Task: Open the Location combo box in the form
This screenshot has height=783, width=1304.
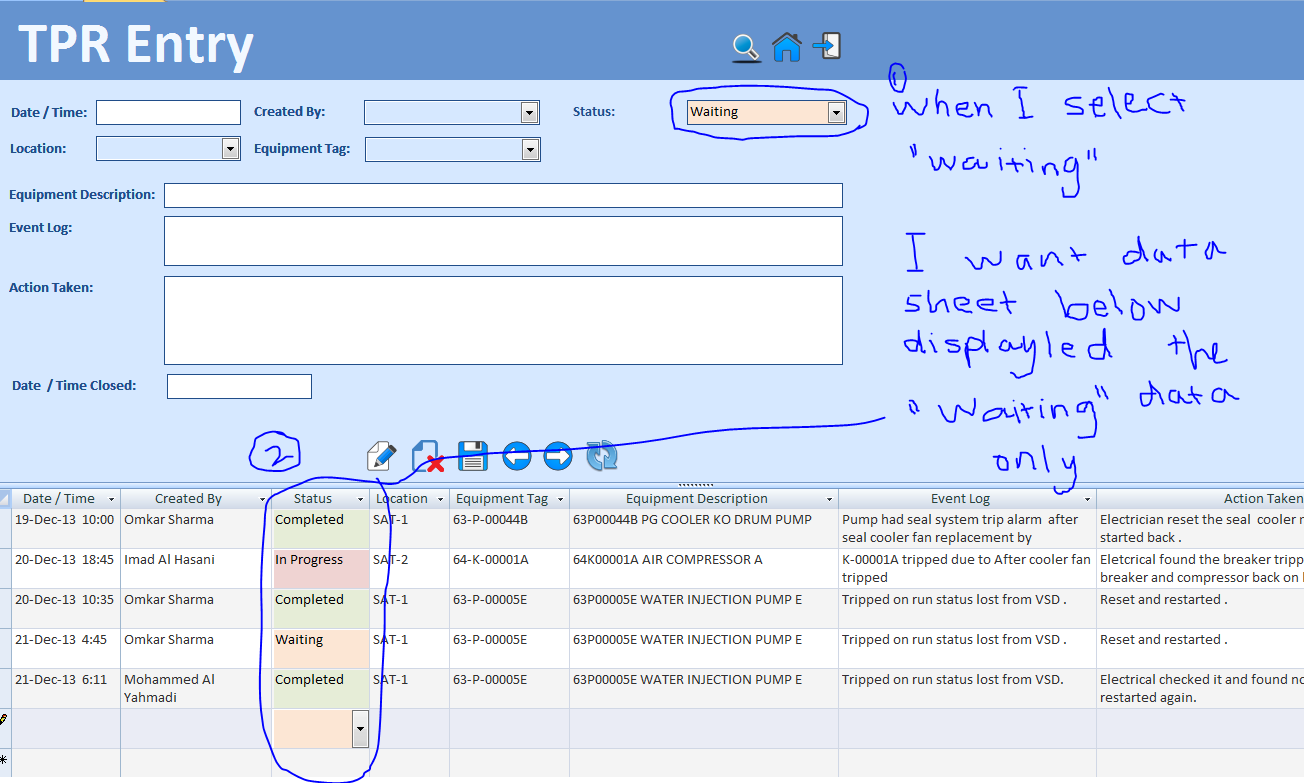Action: click(x=230, y=149)
